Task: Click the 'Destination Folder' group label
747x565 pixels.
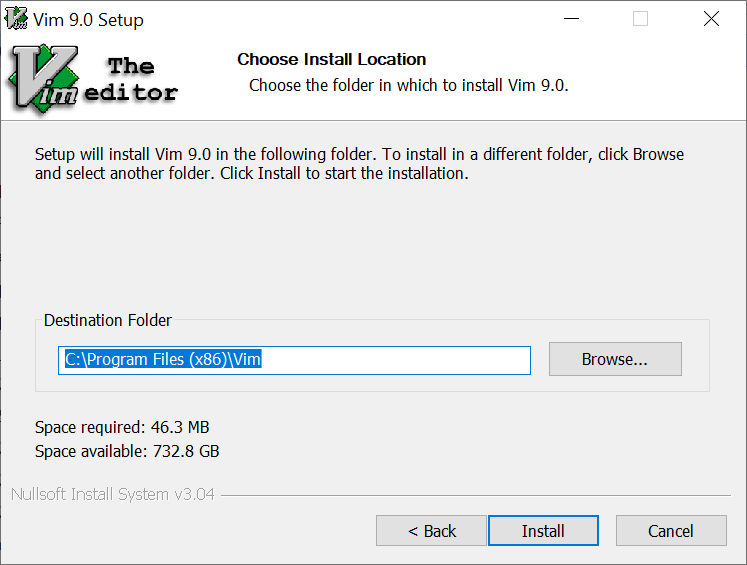Action: 108,320
